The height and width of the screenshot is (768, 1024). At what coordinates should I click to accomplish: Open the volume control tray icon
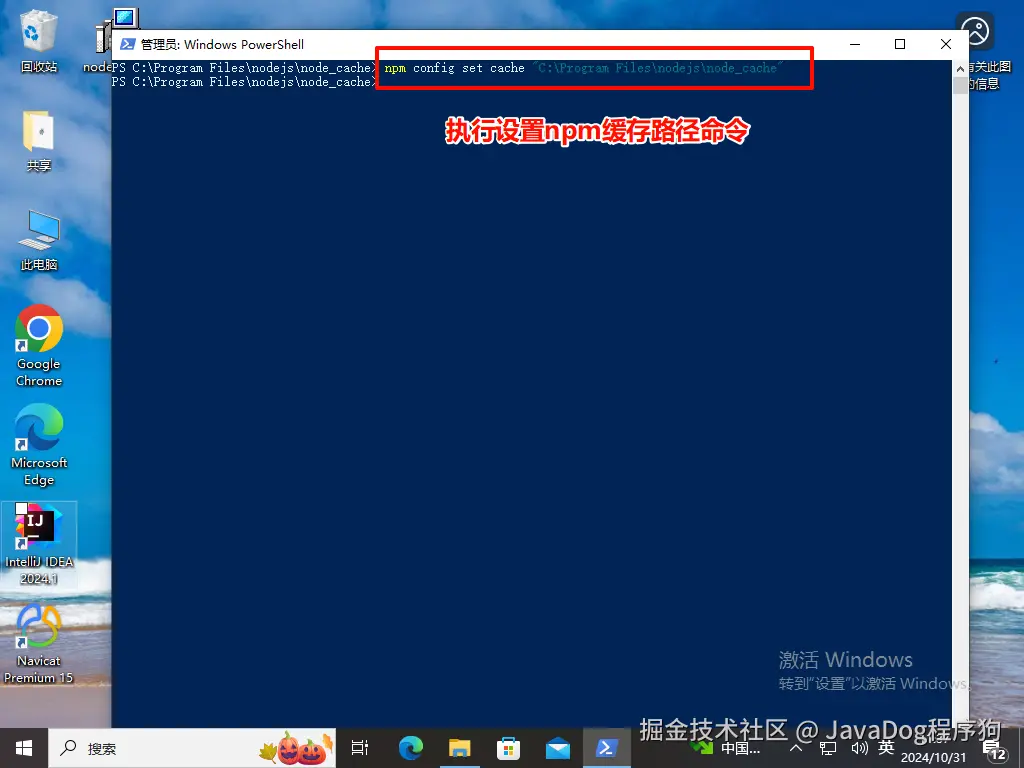coord(859,748)
